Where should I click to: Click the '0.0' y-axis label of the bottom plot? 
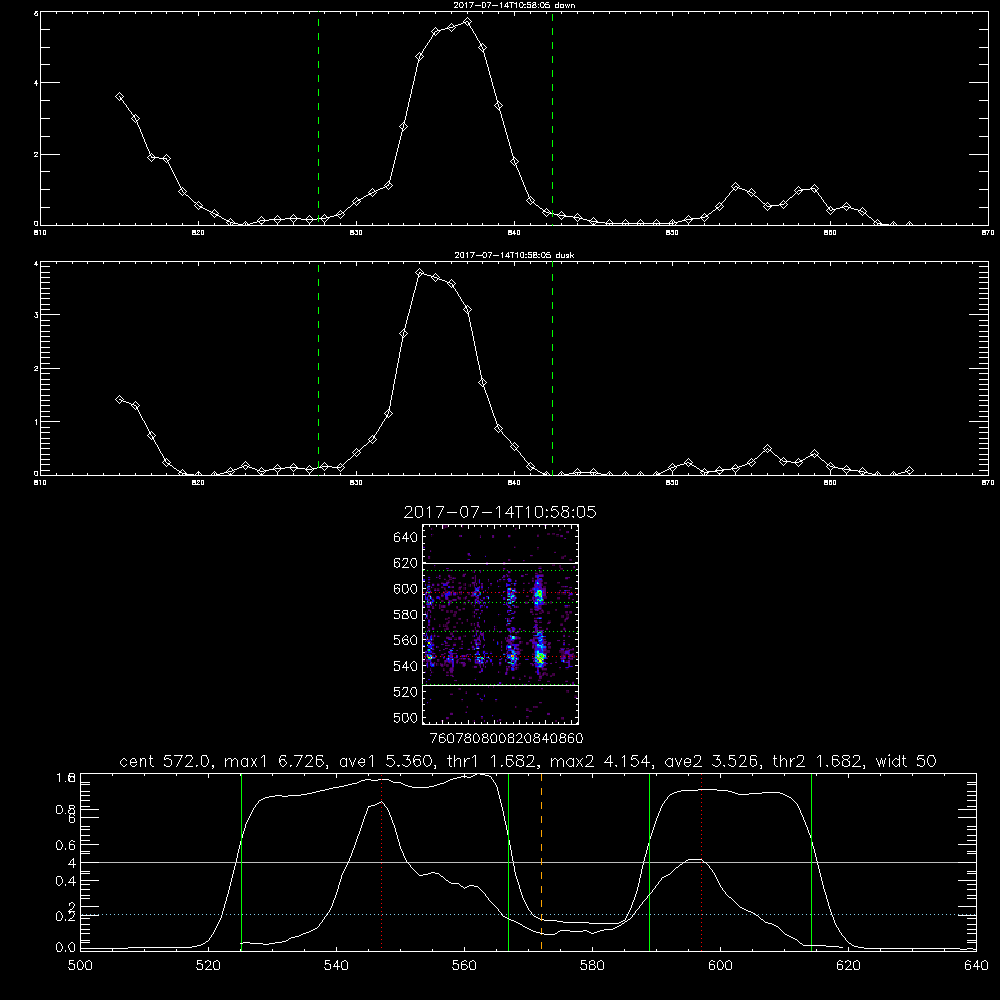coord(66,948)
